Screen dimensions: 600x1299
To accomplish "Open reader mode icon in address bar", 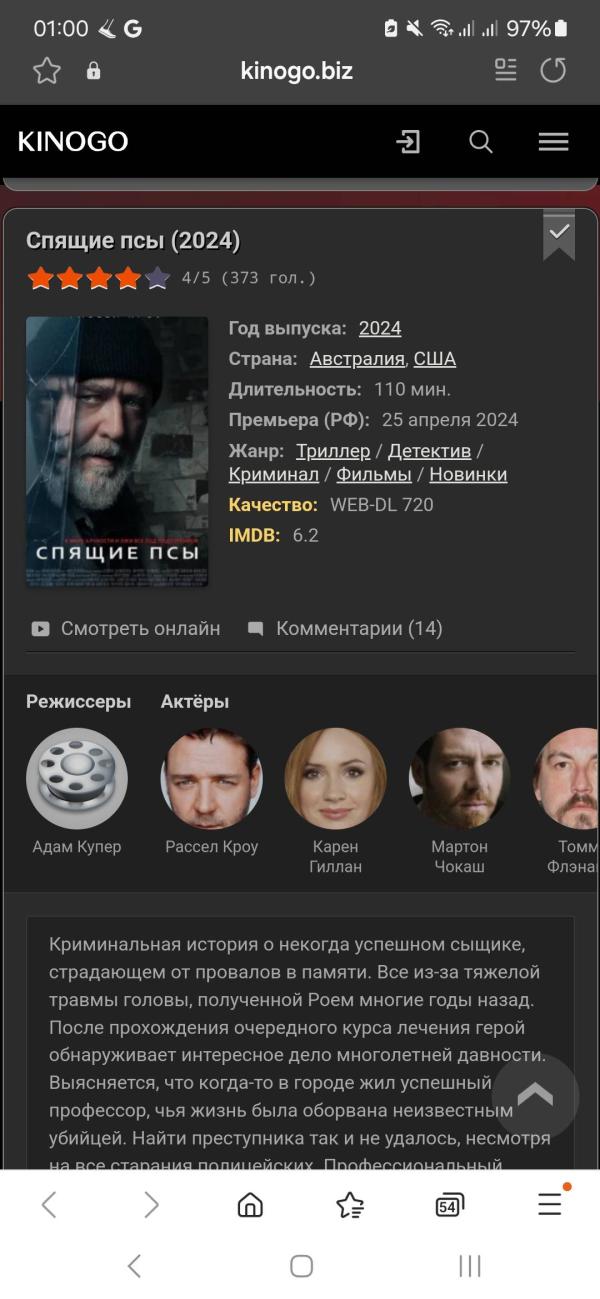I will [506, 69].
